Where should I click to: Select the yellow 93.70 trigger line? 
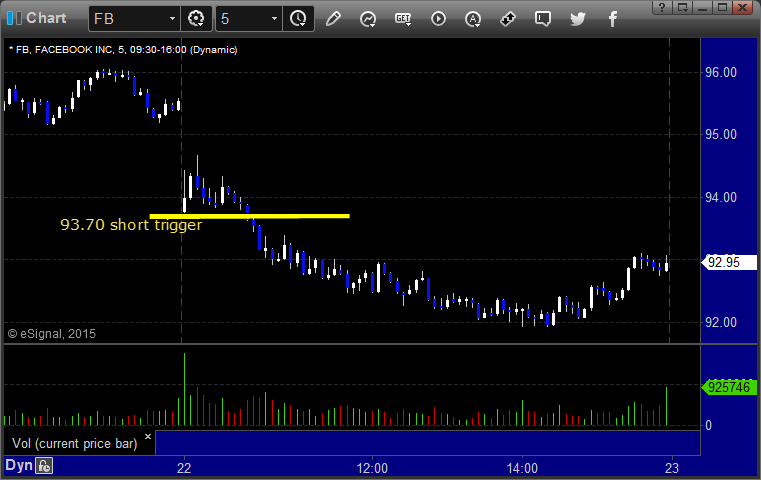249,216
